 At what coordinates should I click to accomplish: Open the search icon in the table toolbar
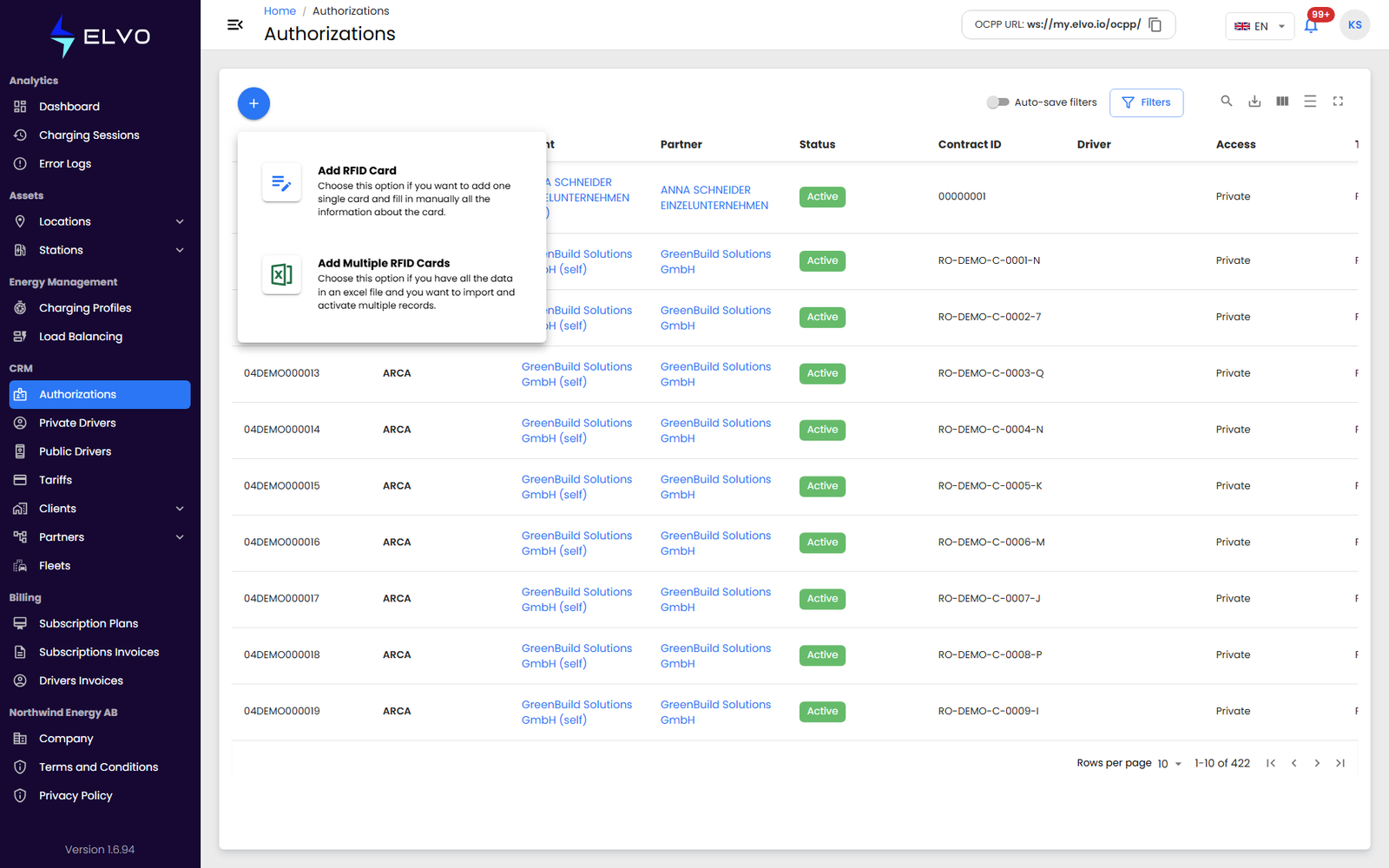tap(1227, 102)
